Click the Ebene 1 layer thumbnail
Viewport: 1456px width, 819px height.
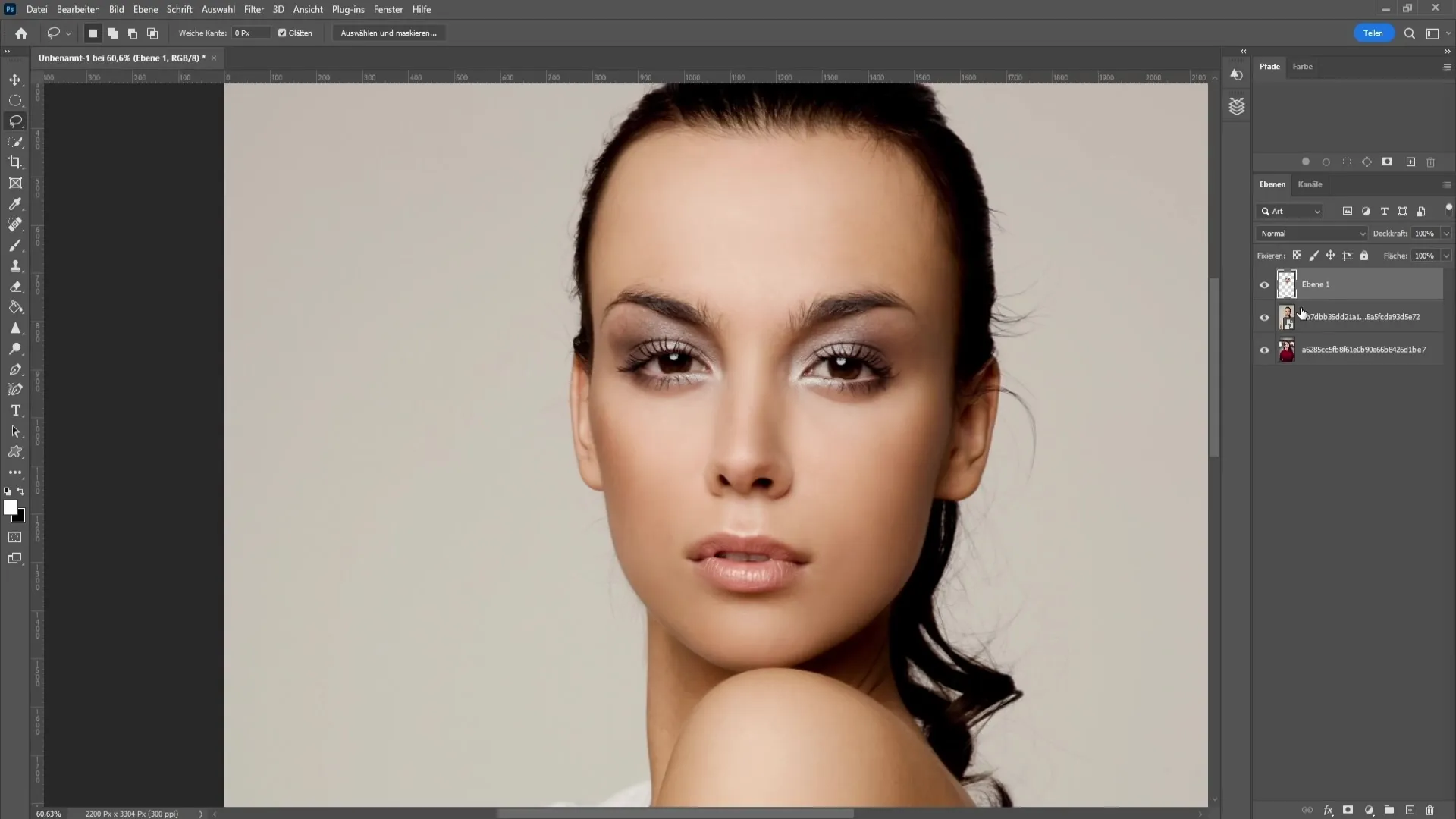(1287, 284)
